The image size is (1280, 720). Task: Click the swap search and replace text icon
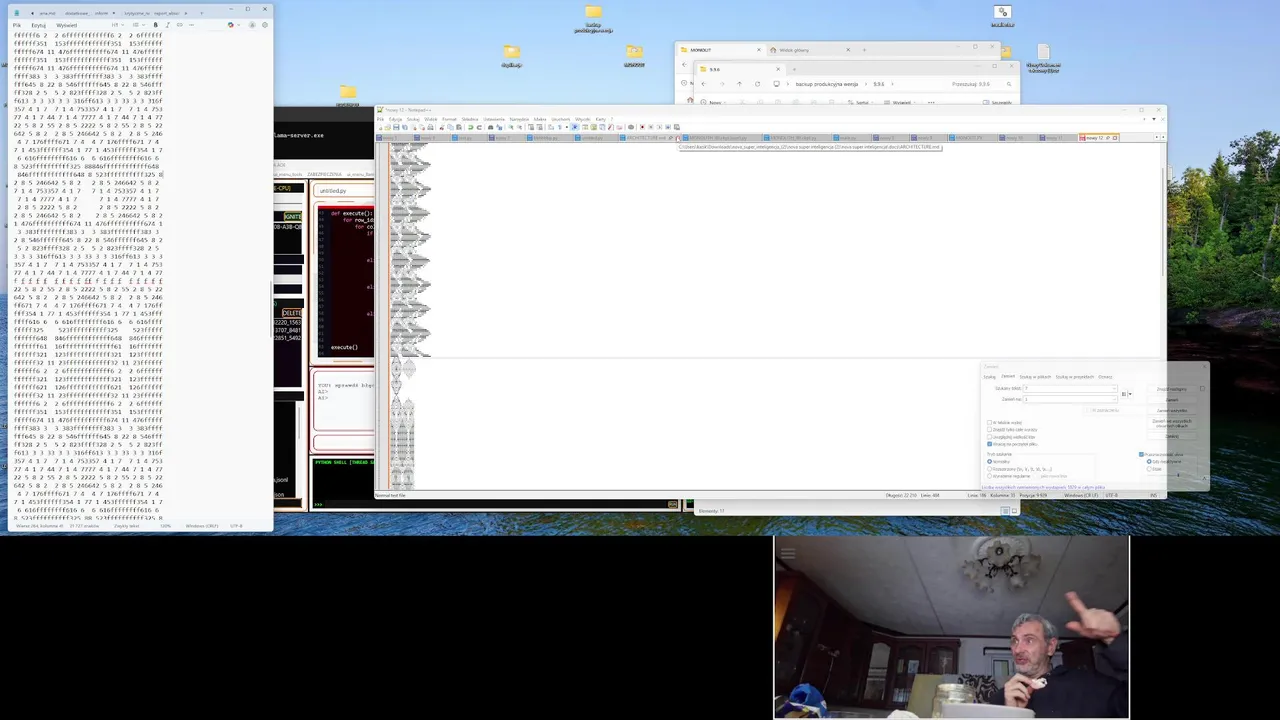1124,394
